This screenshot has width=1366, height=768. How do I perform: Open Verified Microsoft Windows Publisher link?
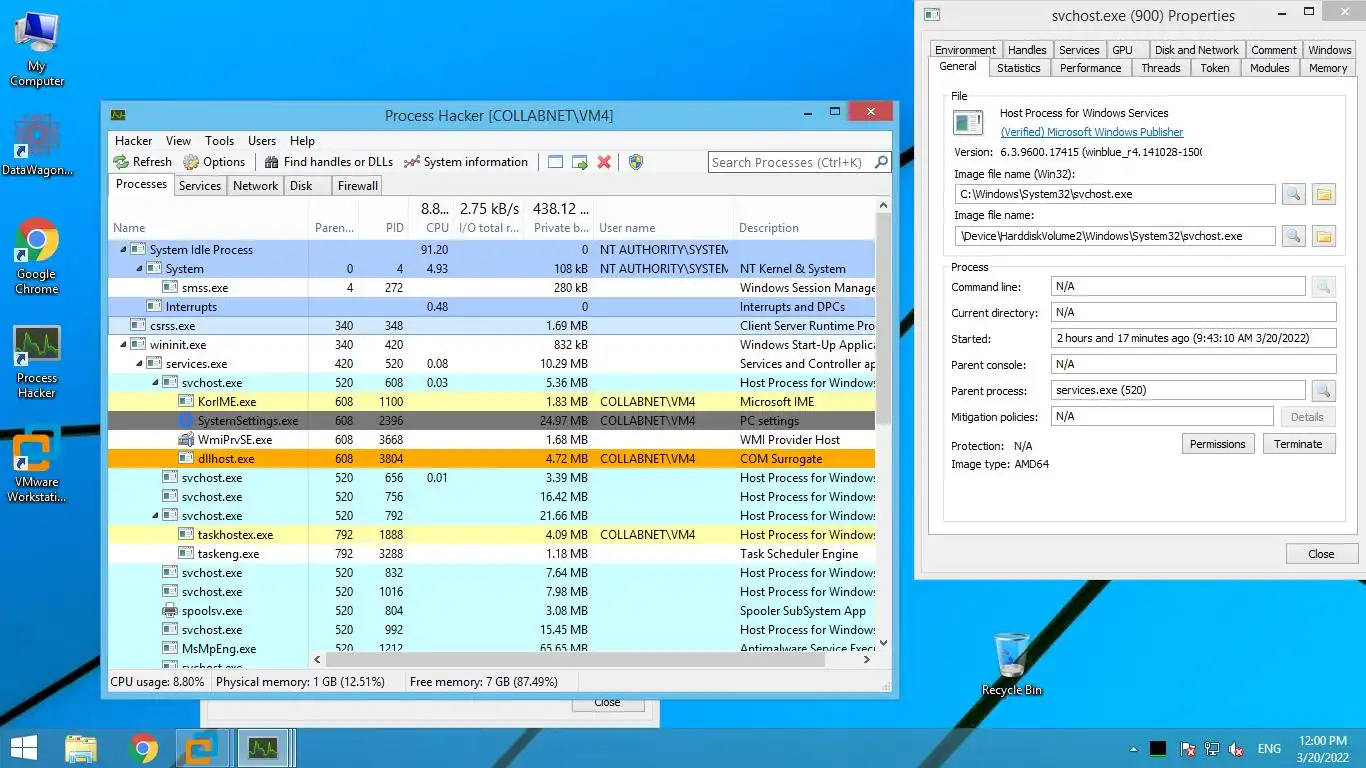click(1091, 132)
